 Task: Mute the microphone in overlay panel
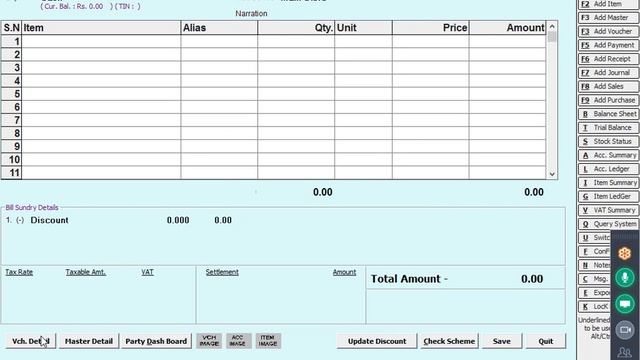pyautogui.click(x=624, y=278)
